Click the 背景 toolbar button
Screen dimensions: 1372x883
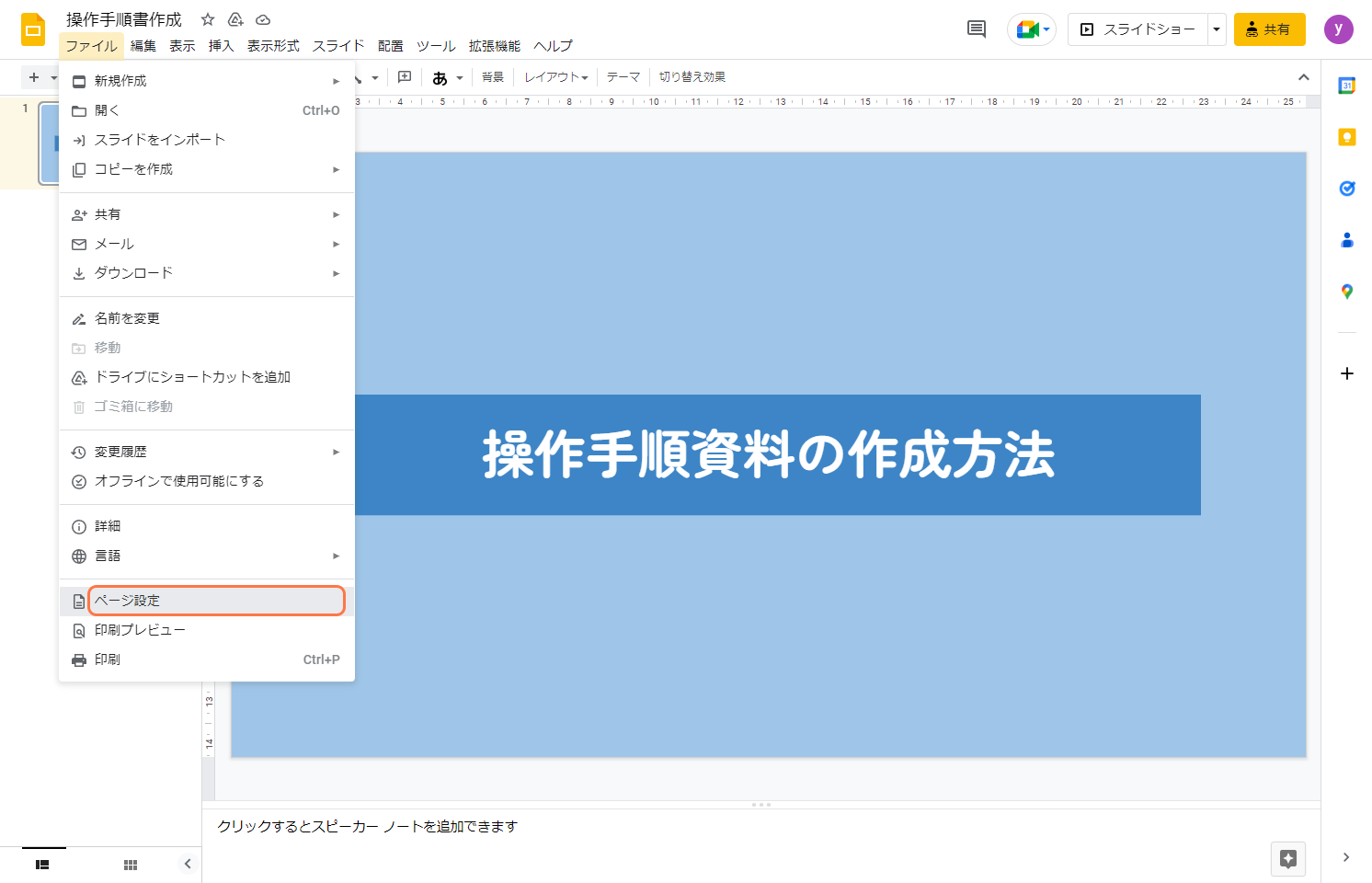(x=493, y=77)
